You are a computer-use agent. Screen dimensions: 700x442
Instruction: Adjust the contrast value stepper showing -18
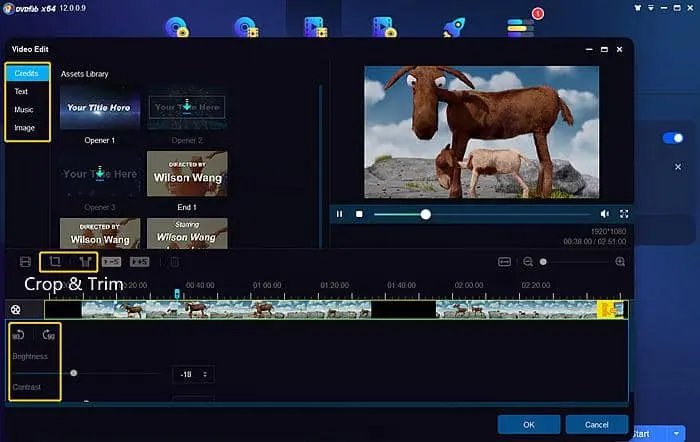pyautogui.click(x=206, y=374)
